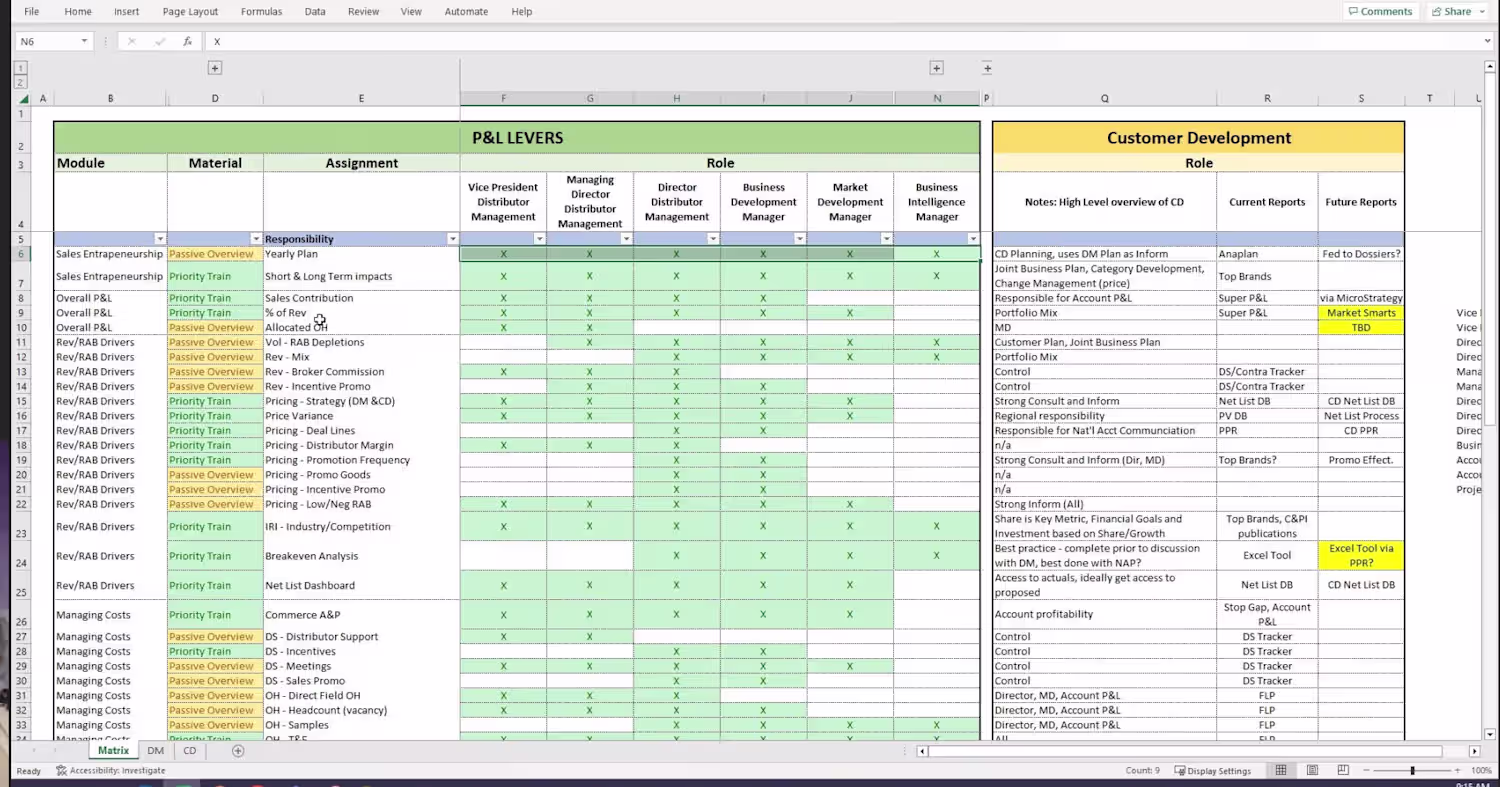Expand column group plus above column N

point(937,68)
